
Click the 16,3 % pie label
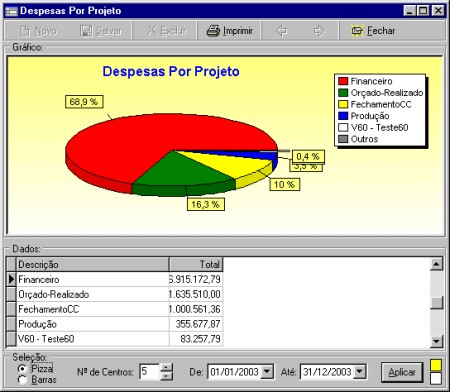(206, 204)
